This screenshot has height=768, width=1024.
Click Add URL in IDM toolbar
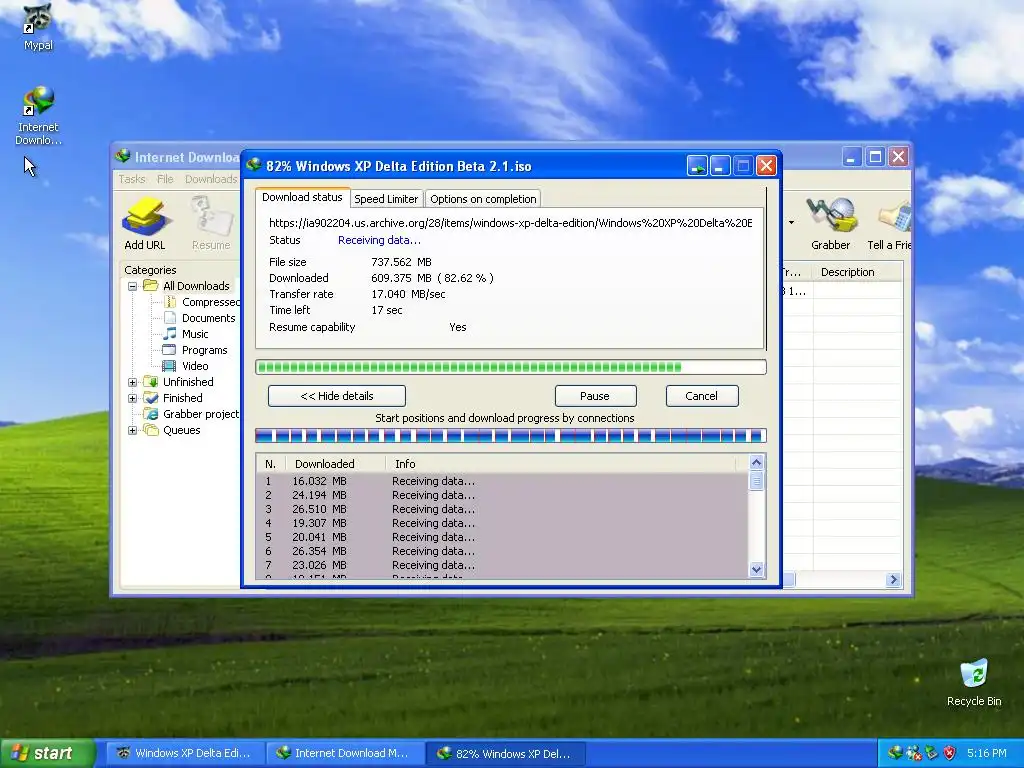point(145,224)
